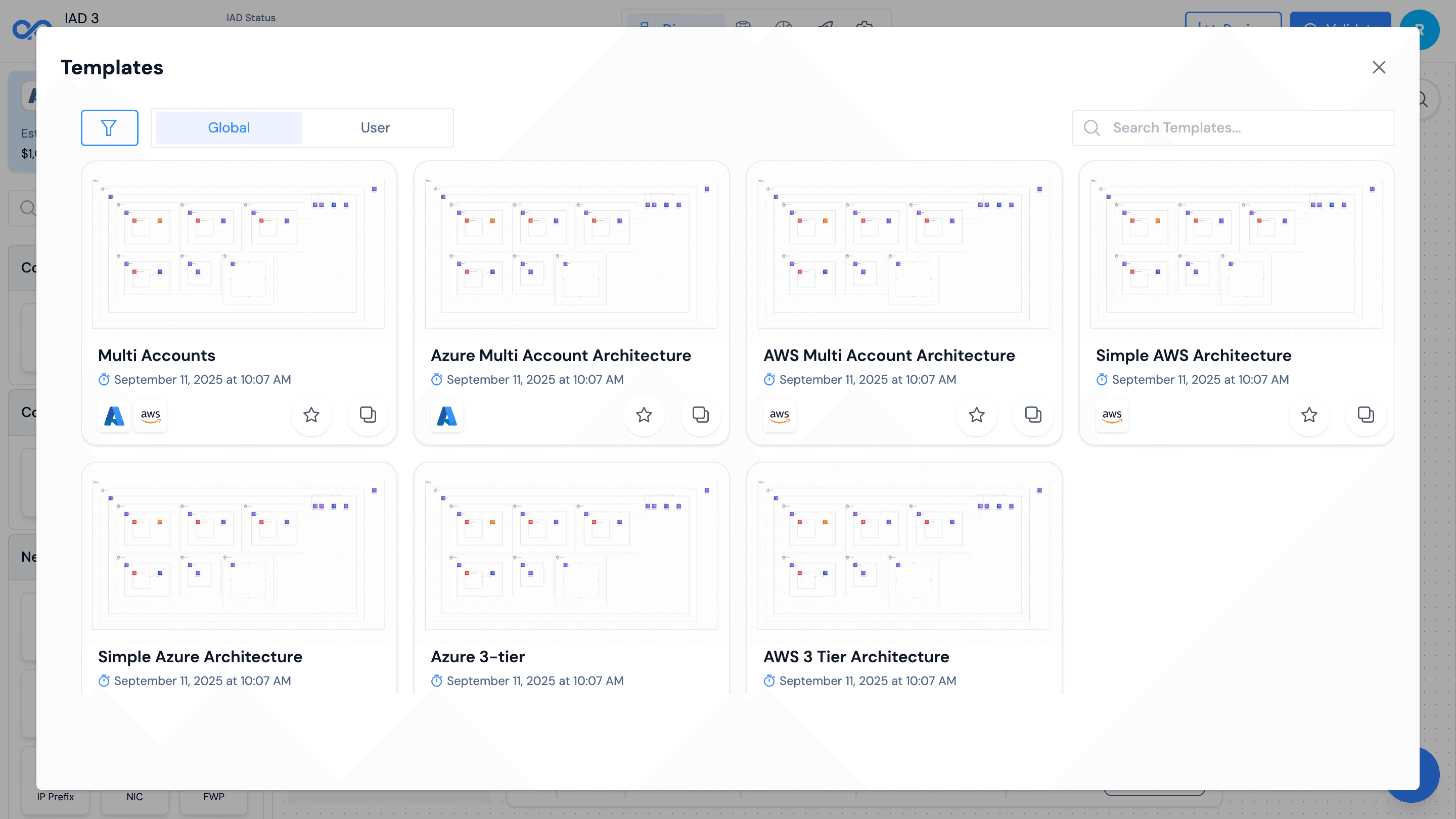This screenshot has height=819, width=1456.
Task: Click the Azure badge on Azure Multi Account Architecture
Action: 446,417
